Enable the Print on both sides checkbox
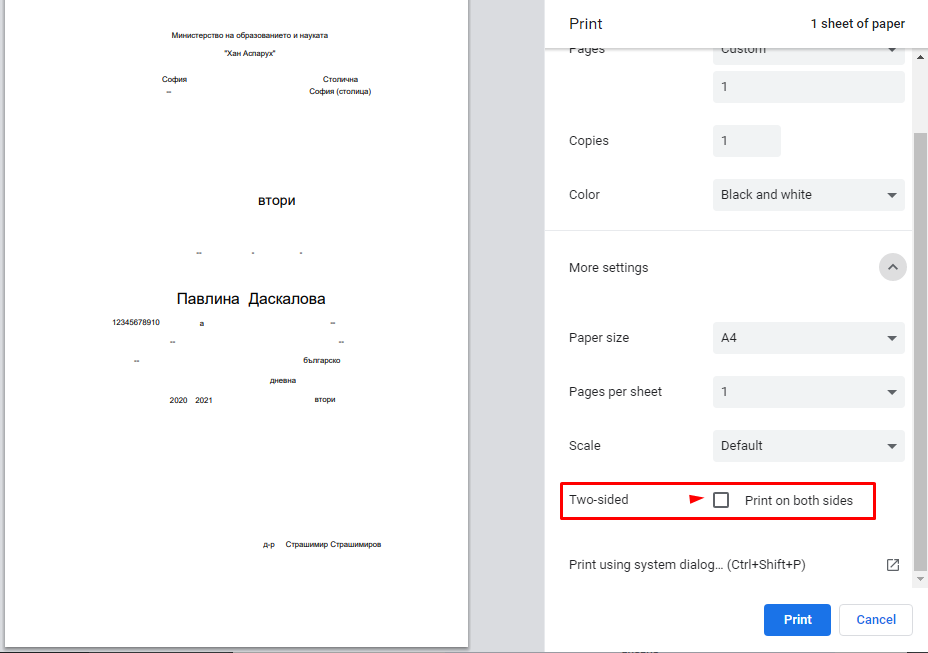 coord(721,500)
